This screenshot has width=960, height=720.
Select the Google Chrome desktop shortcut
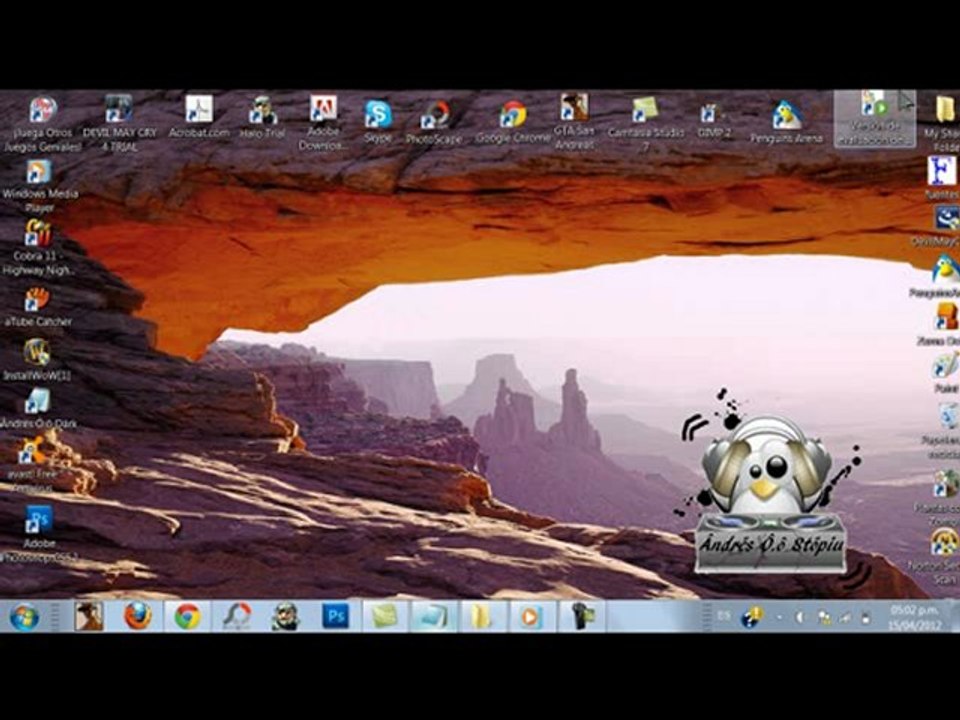tap(513, 122)
